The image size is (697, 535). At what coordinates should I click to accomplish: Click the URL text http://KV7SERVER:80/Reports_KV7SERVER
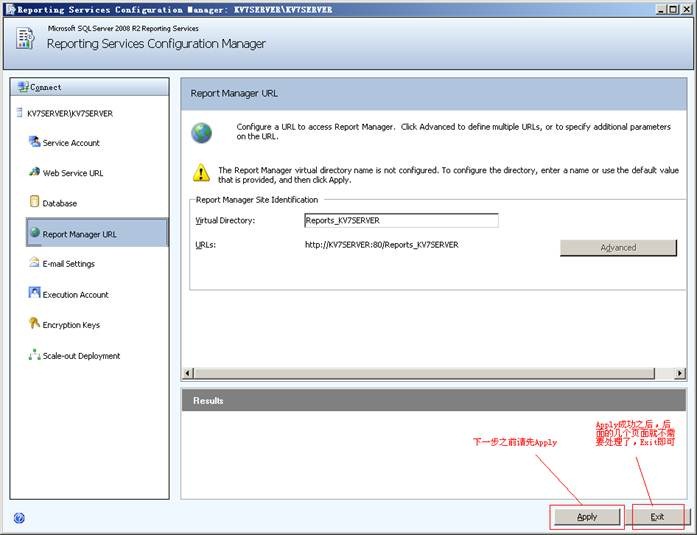[x=381, y=244]
